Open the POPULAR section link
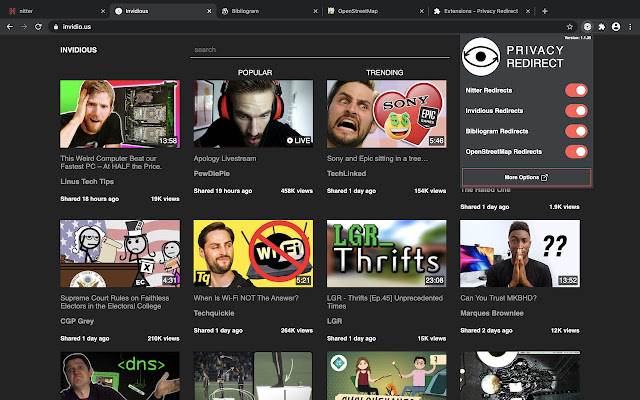Screen dimensions: 640x400 (x=255, y=72)
